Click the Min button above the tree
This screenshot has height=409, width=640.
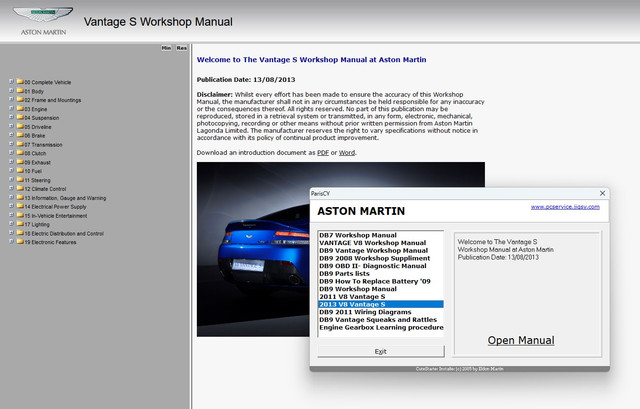166,48
